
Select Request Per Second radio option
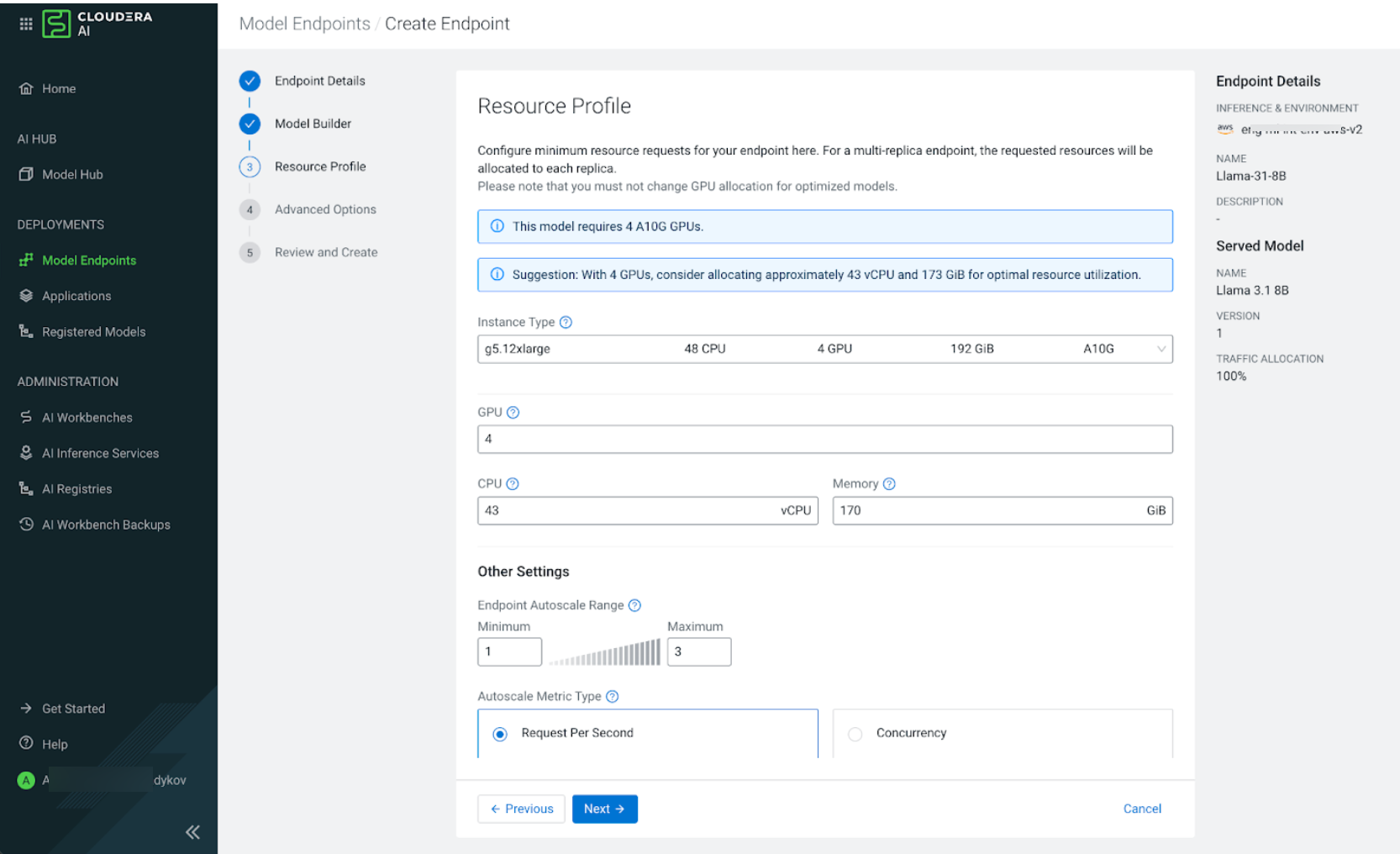pos(500,734)
